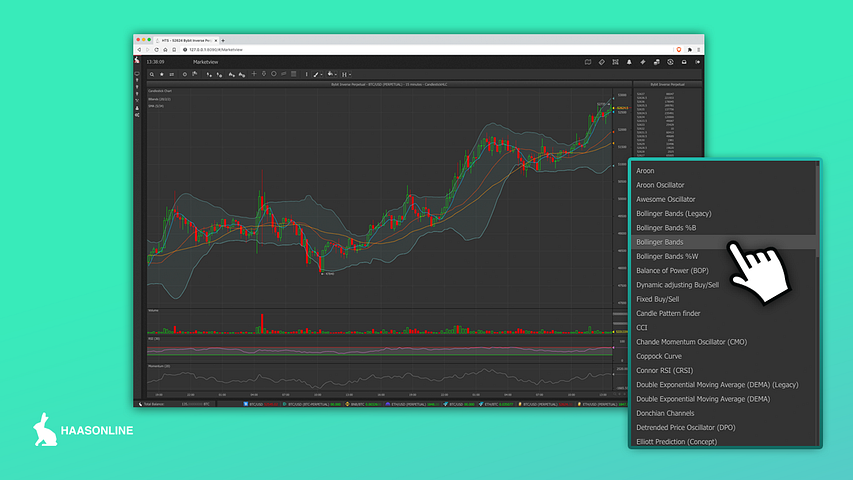Viewport: 853px width, 480px height.
Task: Select Detrended Price Oscillator (DPO)
Action: (x=685, y=427)
